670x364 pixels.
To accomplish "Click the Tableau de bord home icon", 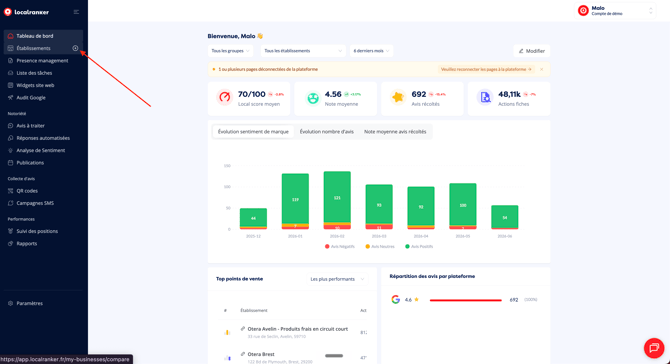I will point(11,36).
